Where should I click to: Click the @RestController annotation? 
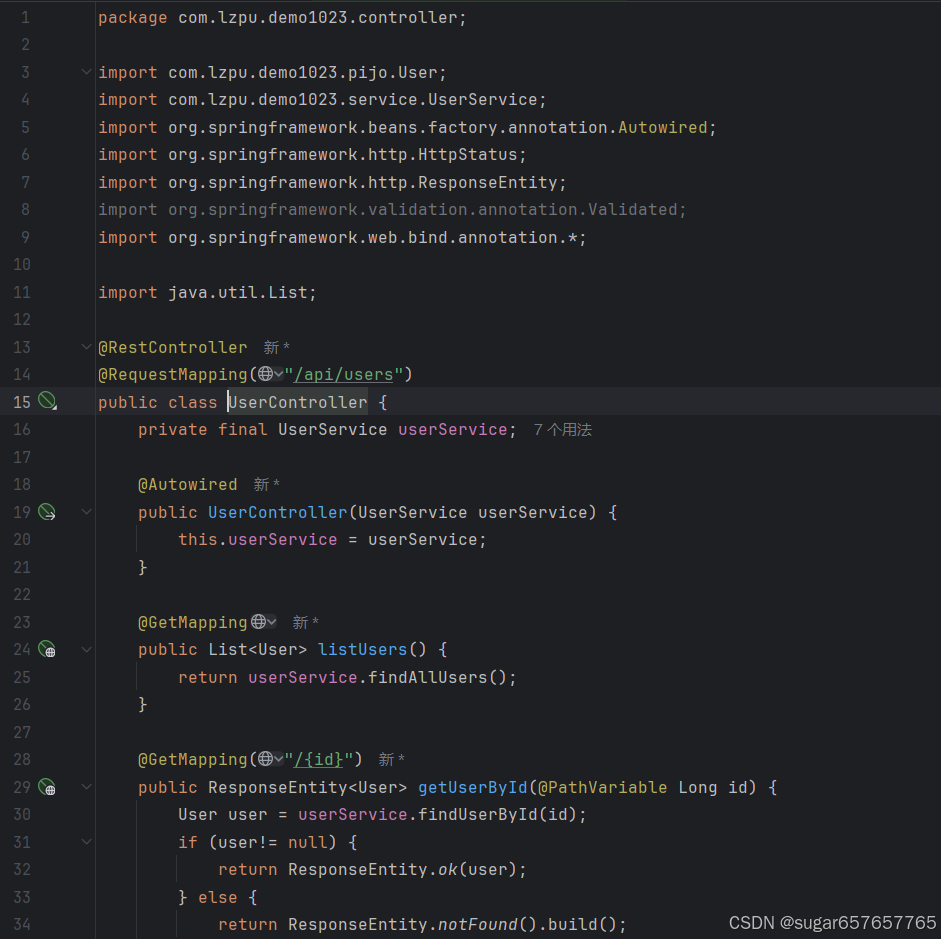coord(173,347)
